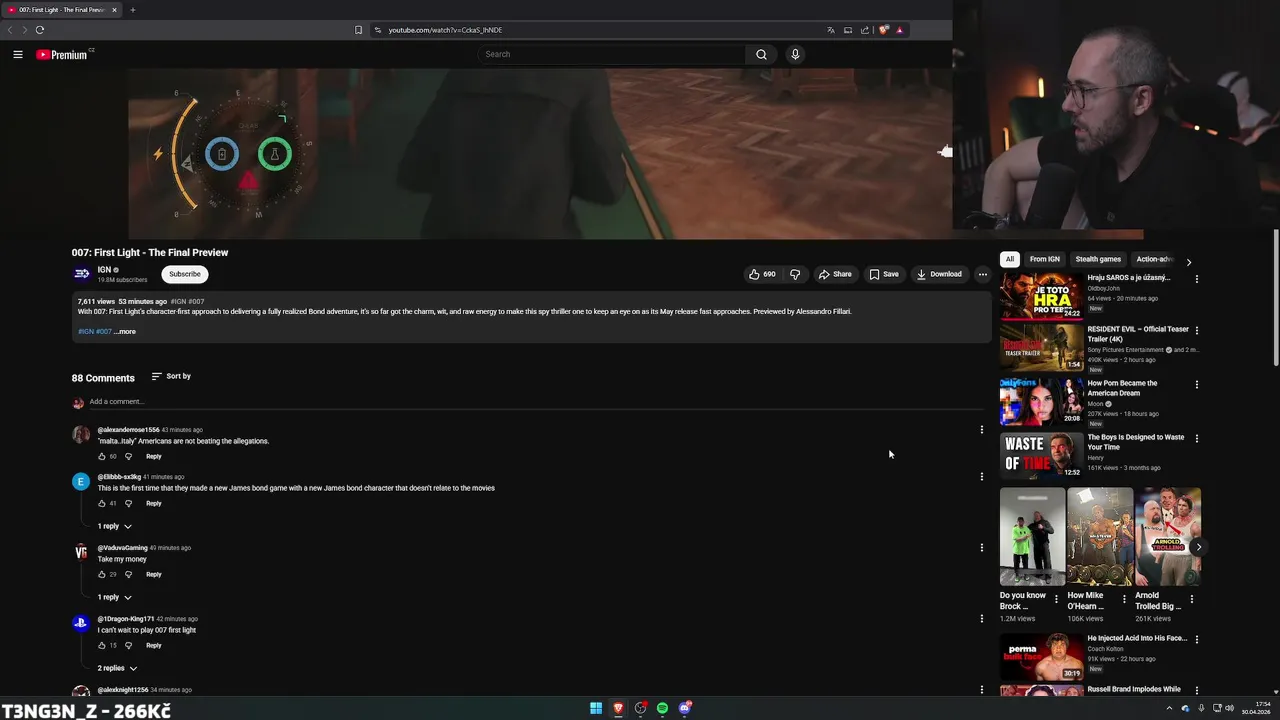
Task: Open the Hraju SAROS video thumbnail
Action: point(1041,296)
